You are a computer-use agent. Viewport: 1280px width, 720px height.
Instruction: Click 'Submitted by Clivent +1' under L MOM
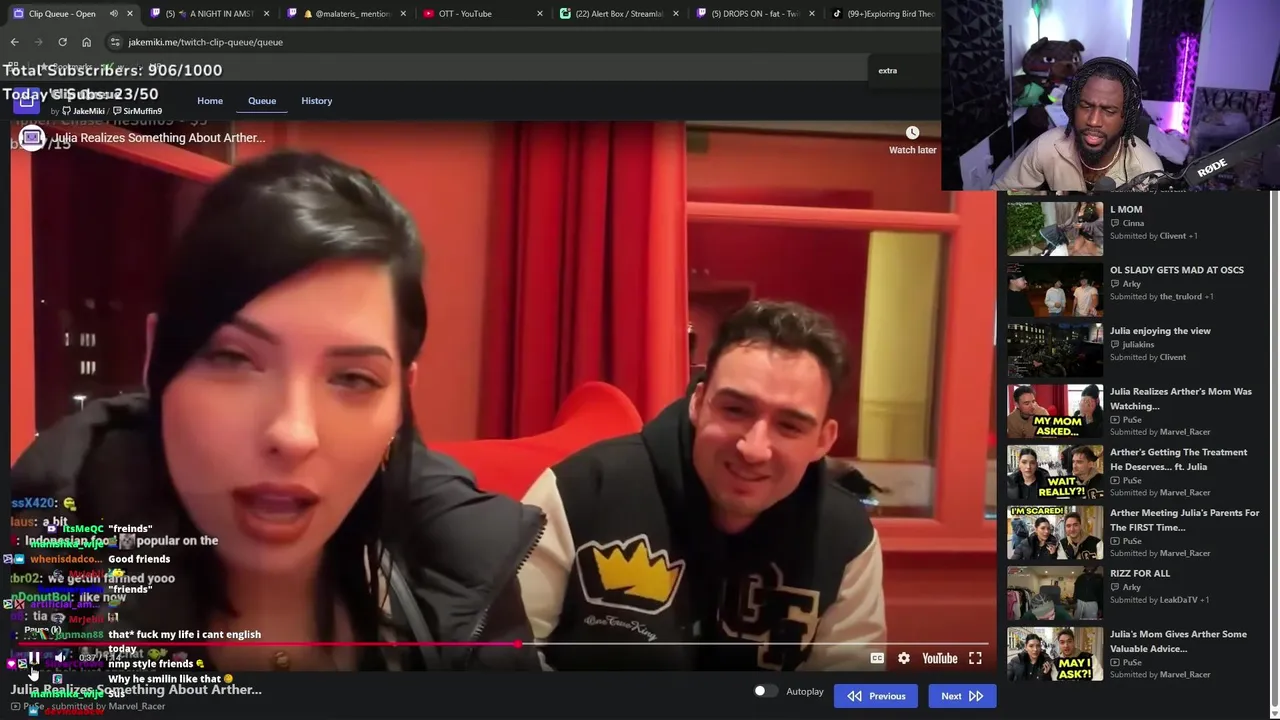coord(1154,236)
